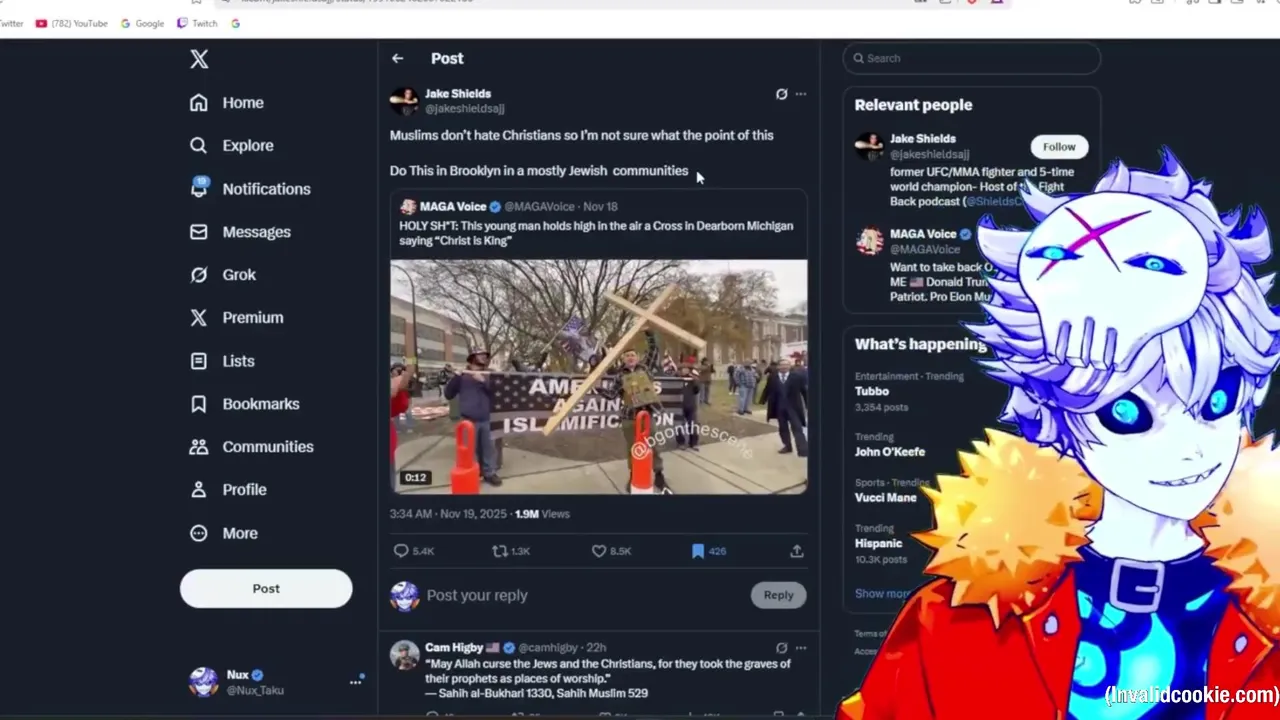1280x720 pixels.
Task: Go back with the arrow next to Post
Action: coord(398,59)
